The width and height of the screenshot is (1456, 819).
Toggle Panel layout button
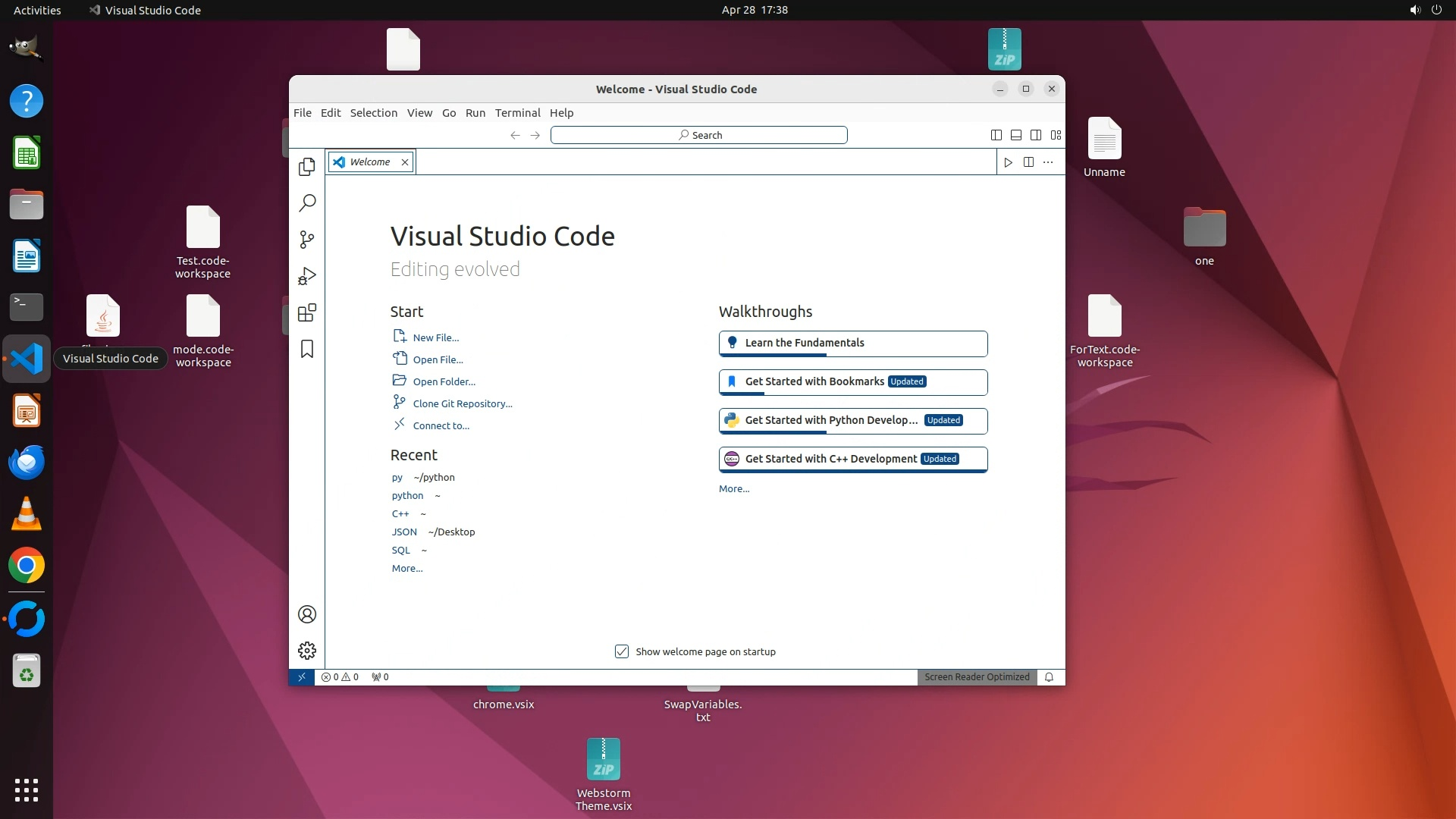(1016, 135)
